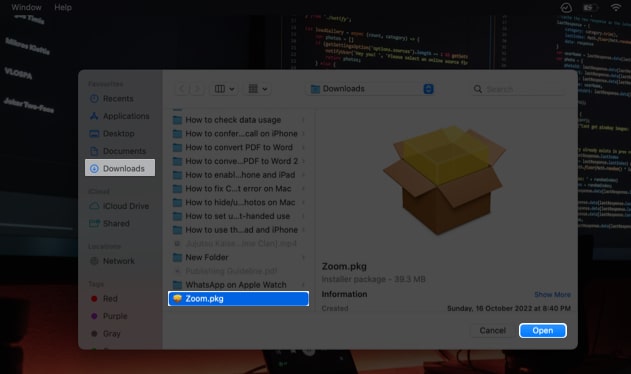This screenshot has width=631, height=374.
Task: Filter by Purple tag
Action: (x=109, y=316)
